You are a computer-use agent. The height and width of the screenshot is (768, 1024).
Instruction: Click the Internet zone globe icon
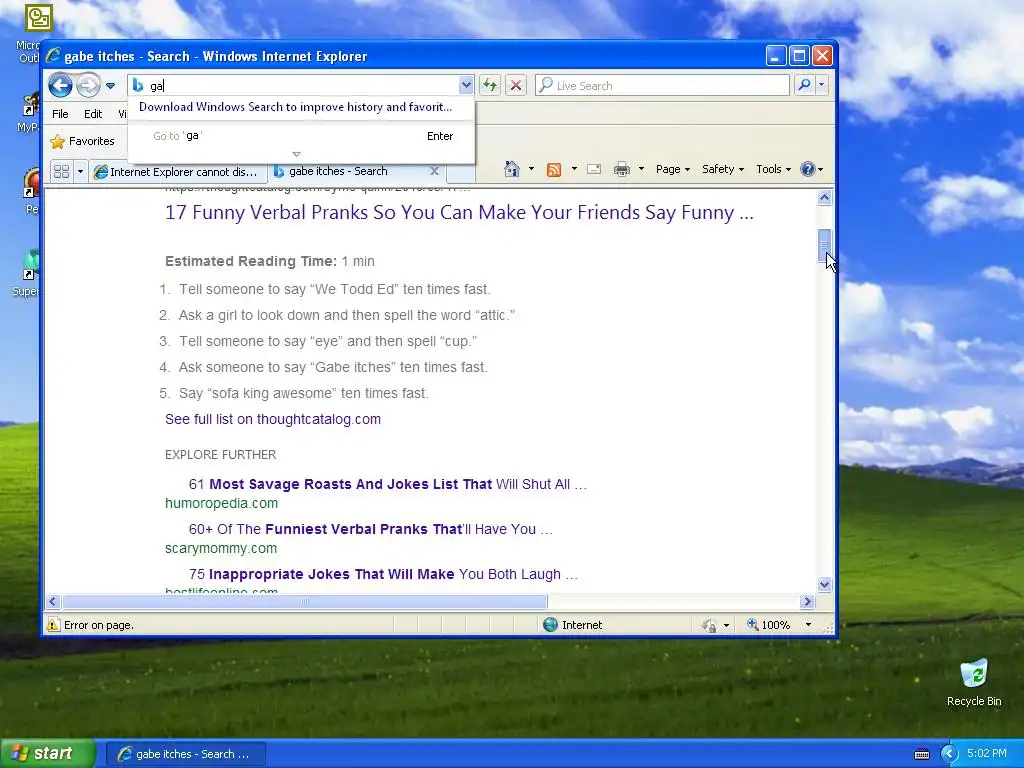point(551,625)
